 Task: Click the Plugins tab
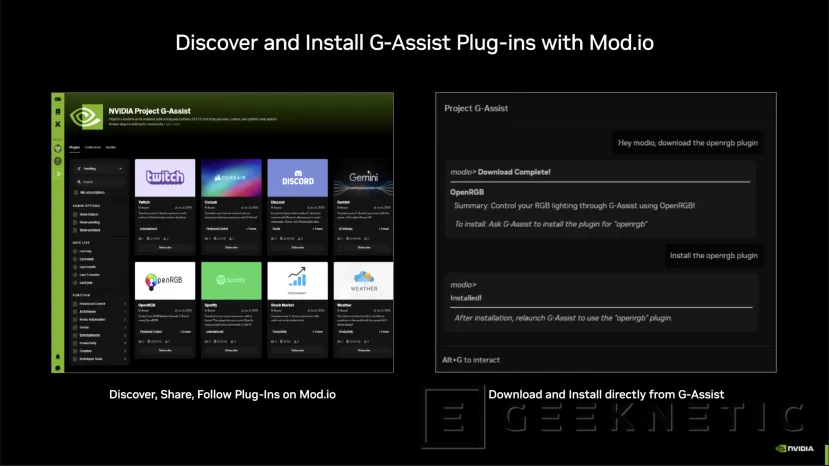pyautogui.click(x=75, y=147)
